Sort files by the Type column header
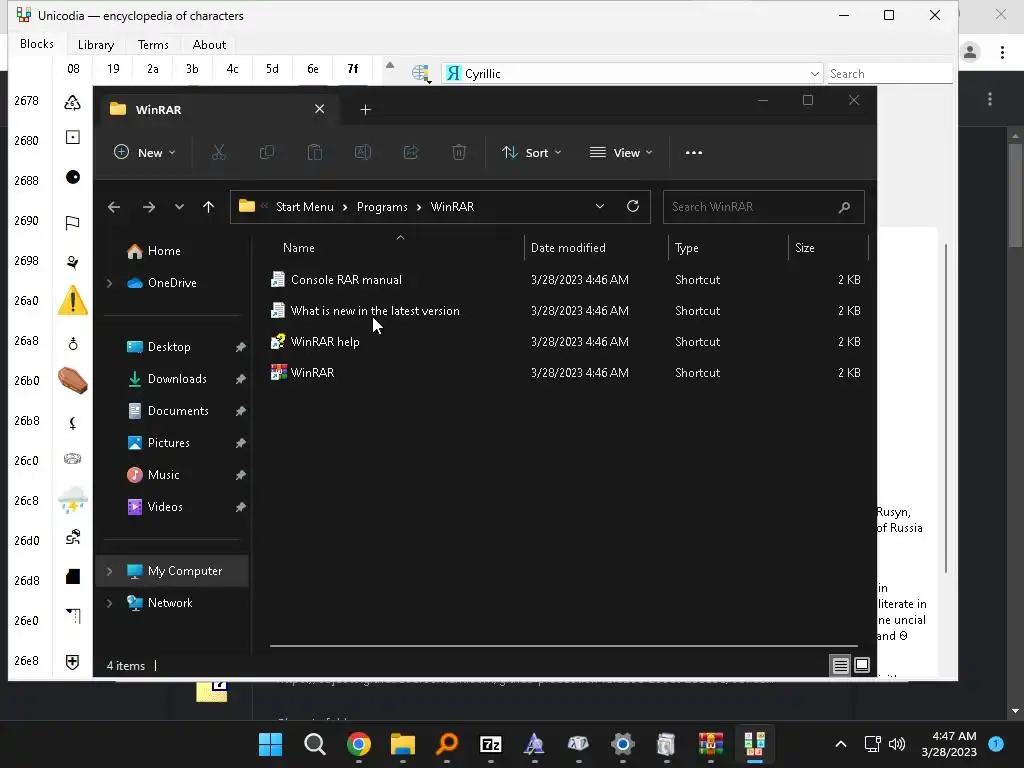The image size is (1024, 768). 728,248
